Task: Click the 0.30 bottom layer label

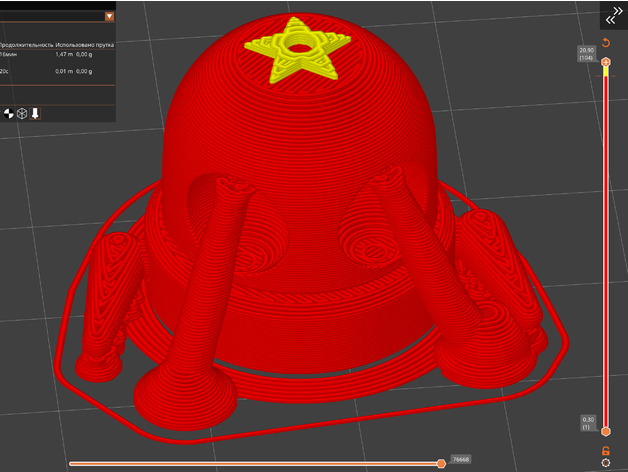Action: (x=586, y=421)
